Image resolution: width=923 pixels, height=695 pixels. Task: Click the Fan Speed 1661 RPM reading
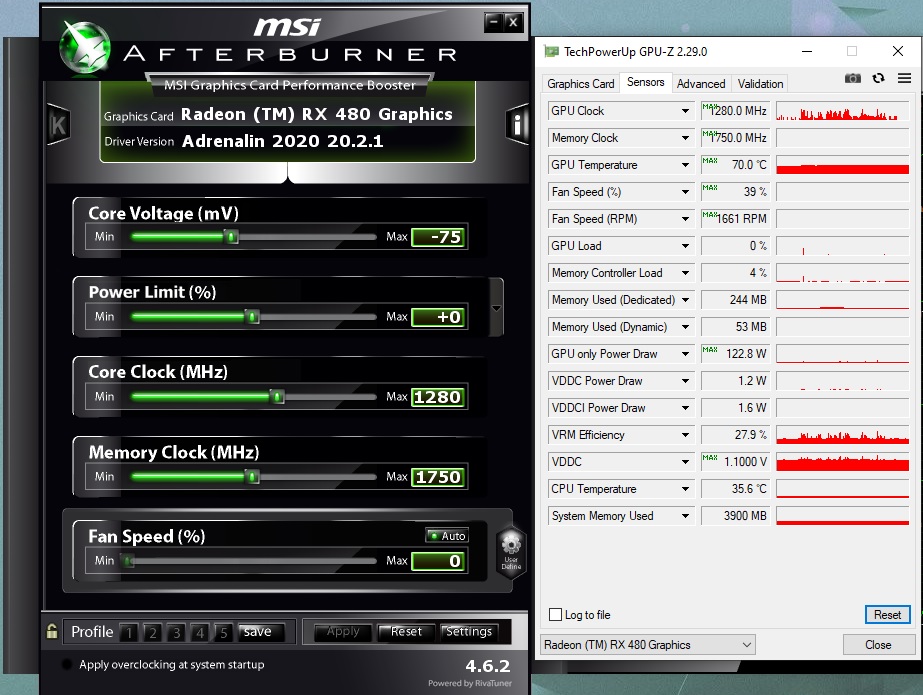point(735,219)
